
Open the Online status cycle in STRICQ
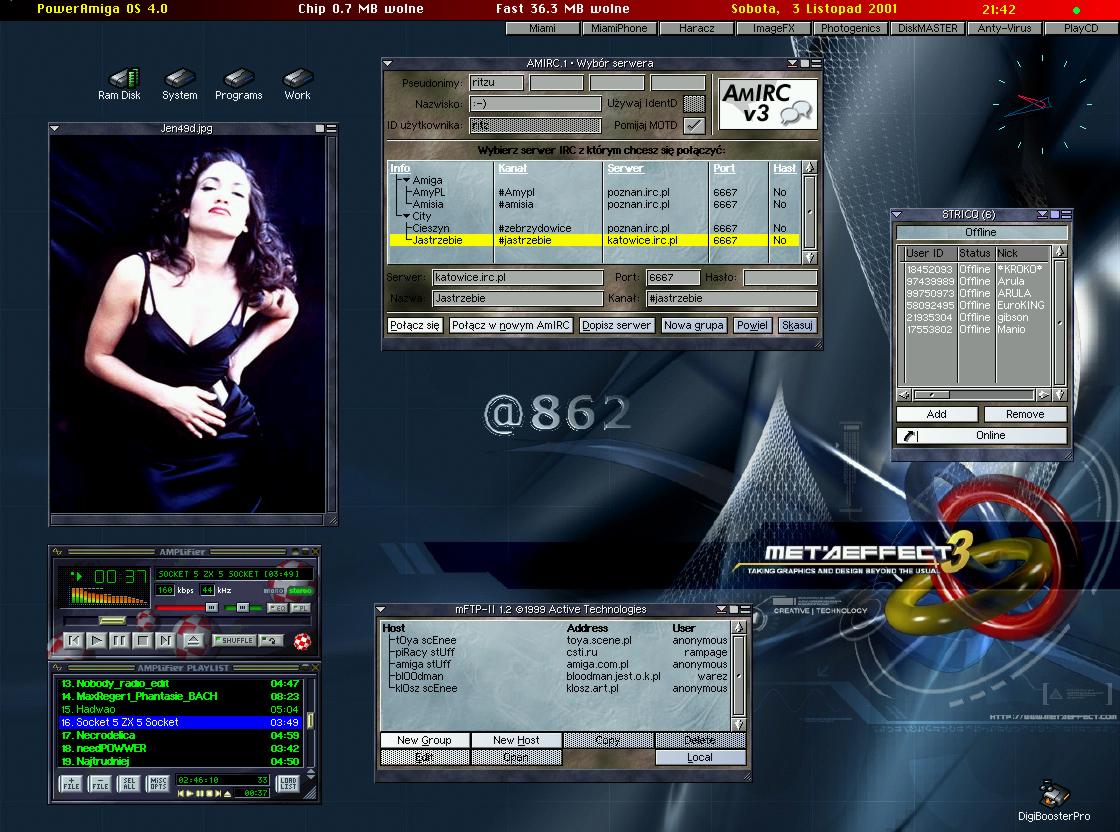tap(981, 436)
